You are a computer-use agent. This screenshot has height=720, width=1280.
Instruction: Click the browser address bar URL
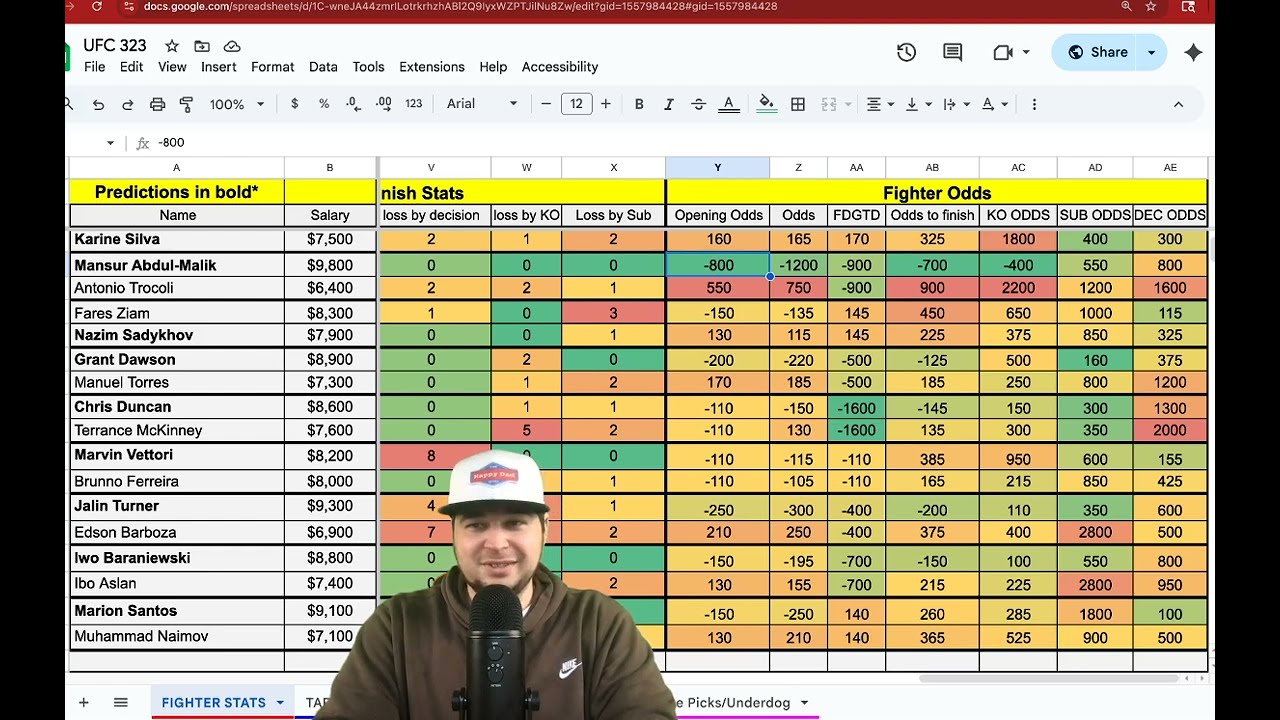(x=460, y=6)
